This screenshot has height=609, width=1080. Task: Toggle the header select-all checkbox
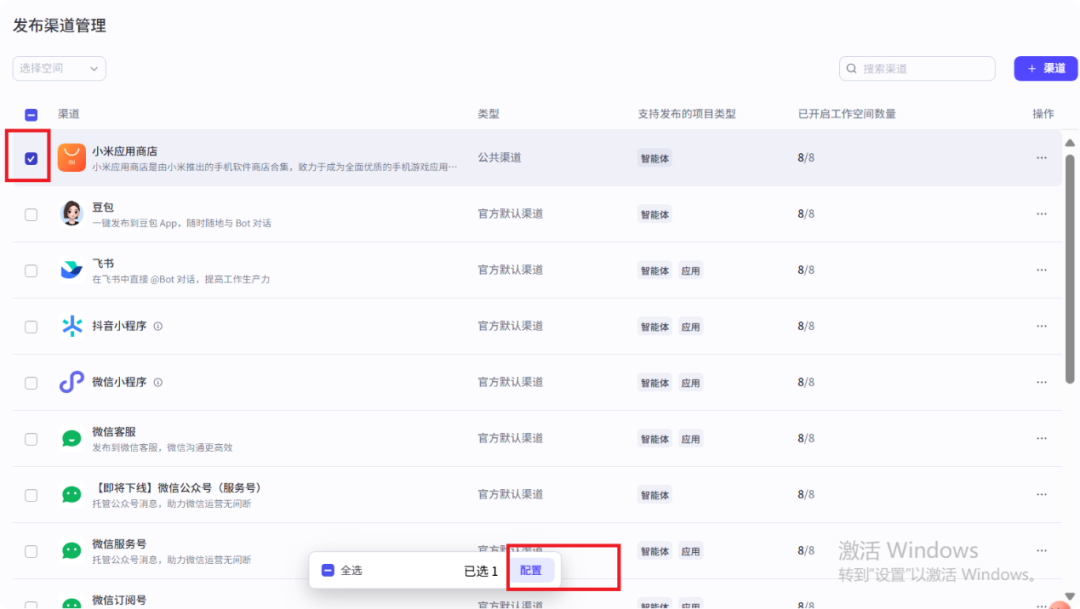tap(31, 115)
